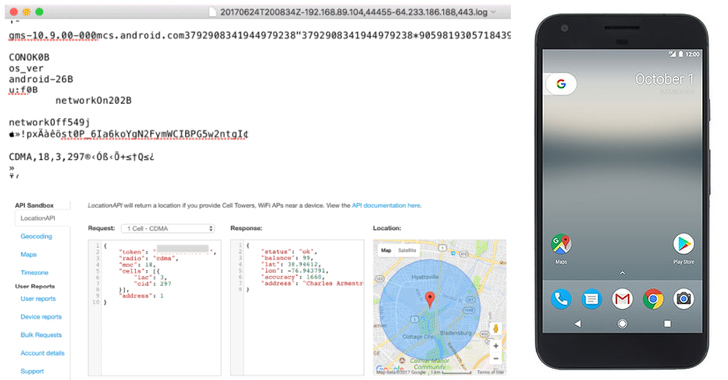This screenshot has width=728, height=380.
Task: Open the Maps app on phone
Action: click(x=561, y=244)
